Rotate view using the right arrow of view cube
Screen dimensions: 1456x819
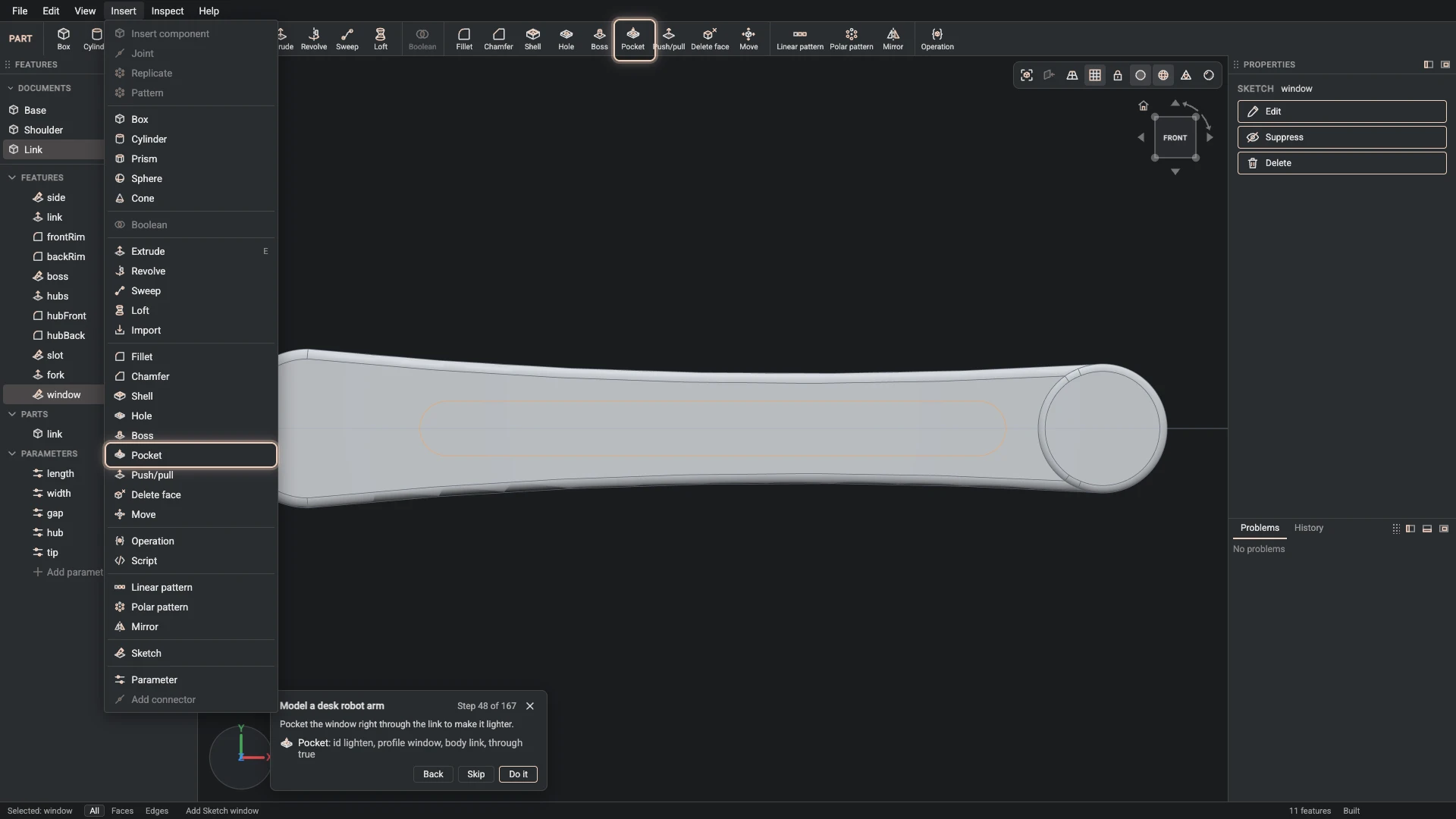coord(1210,137)
